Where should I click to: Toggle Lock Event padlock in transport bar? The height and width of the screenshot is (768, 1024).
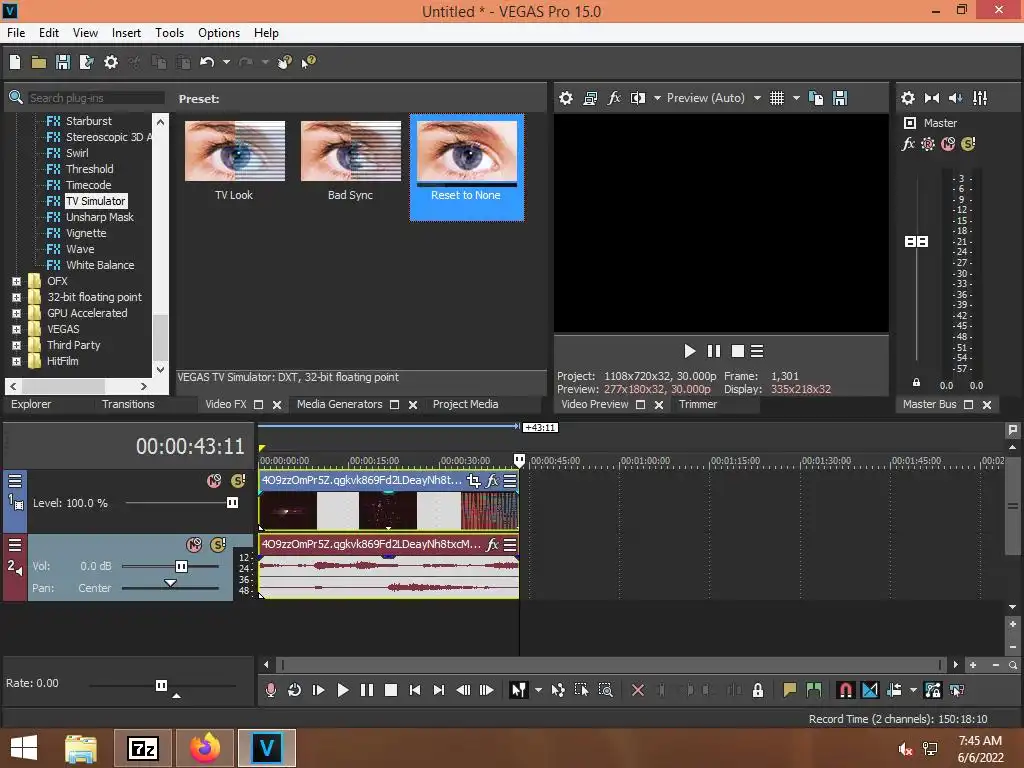coord(758,690)
